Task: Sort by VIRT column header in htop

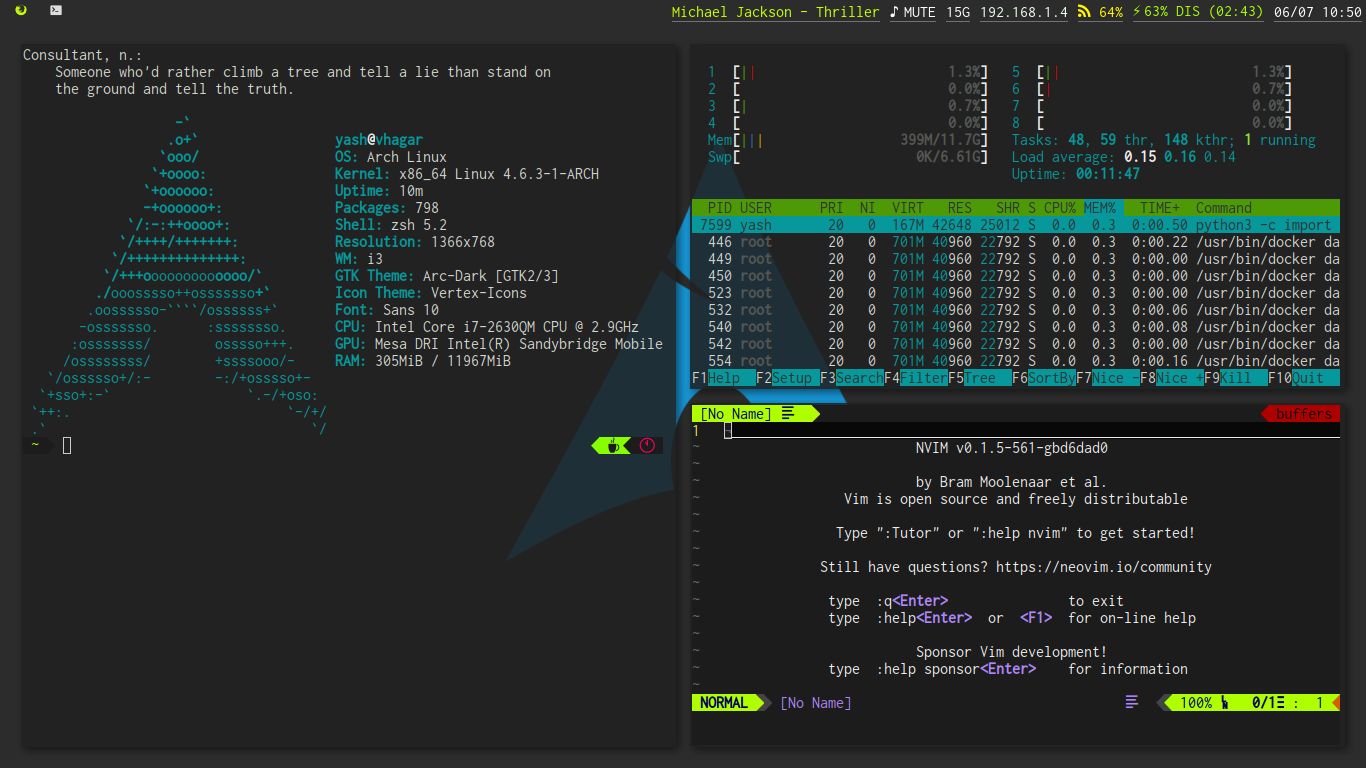Action: click(908, 208)
